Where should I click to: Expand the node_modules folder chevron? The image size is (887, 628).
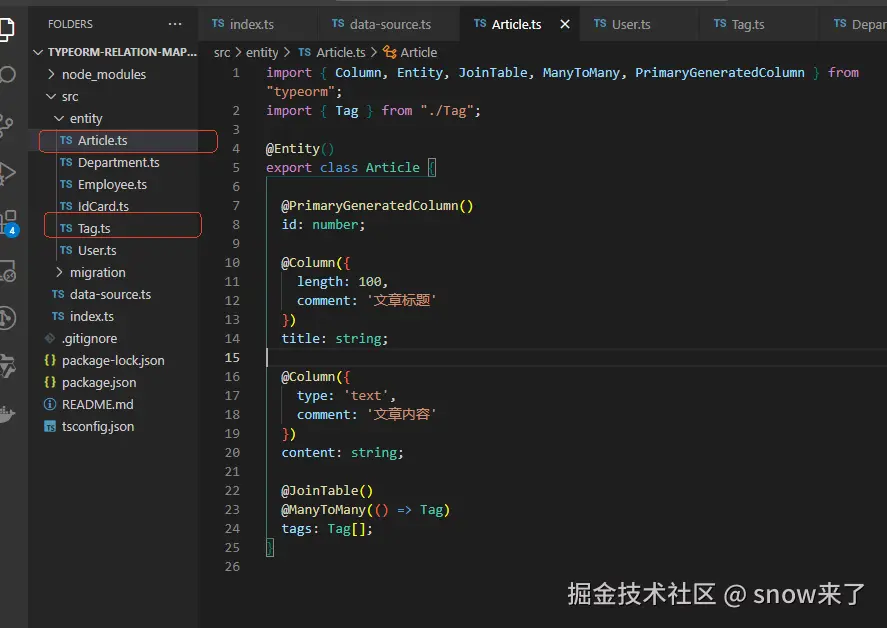(x=51, y=74)
